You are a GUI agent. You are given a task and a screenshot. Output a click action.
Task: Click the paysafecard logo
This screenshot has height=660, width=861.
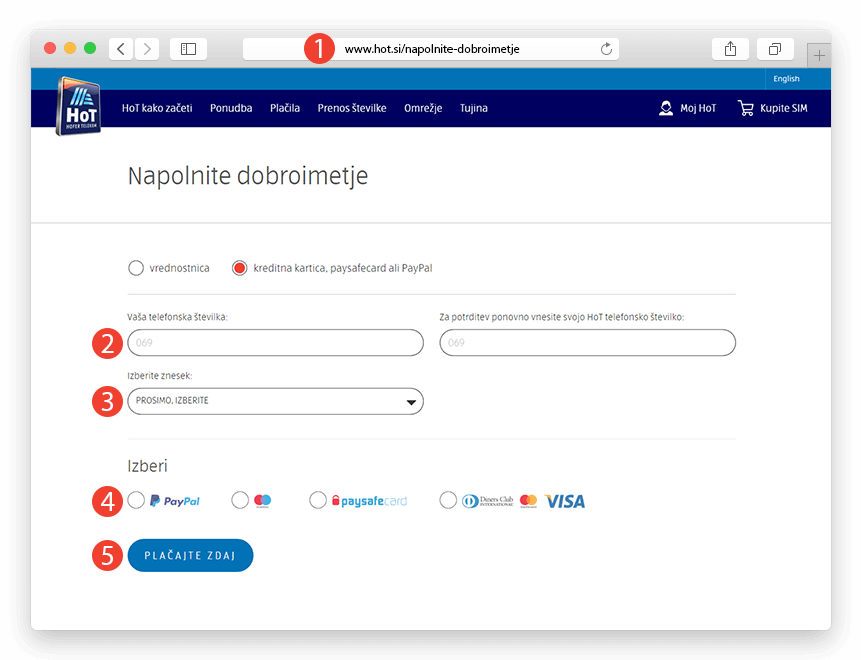tap(369, 501)
